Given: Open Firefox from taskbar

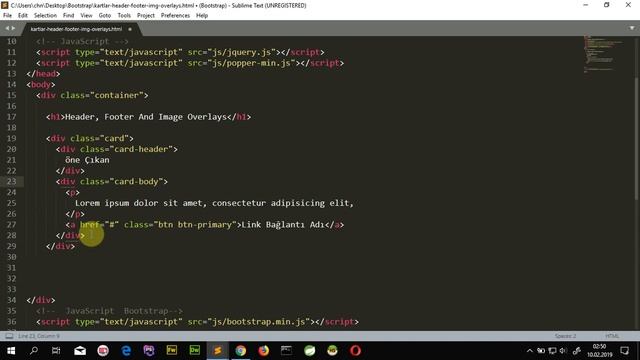Looking at the screenshot, I should pos(264,351).
